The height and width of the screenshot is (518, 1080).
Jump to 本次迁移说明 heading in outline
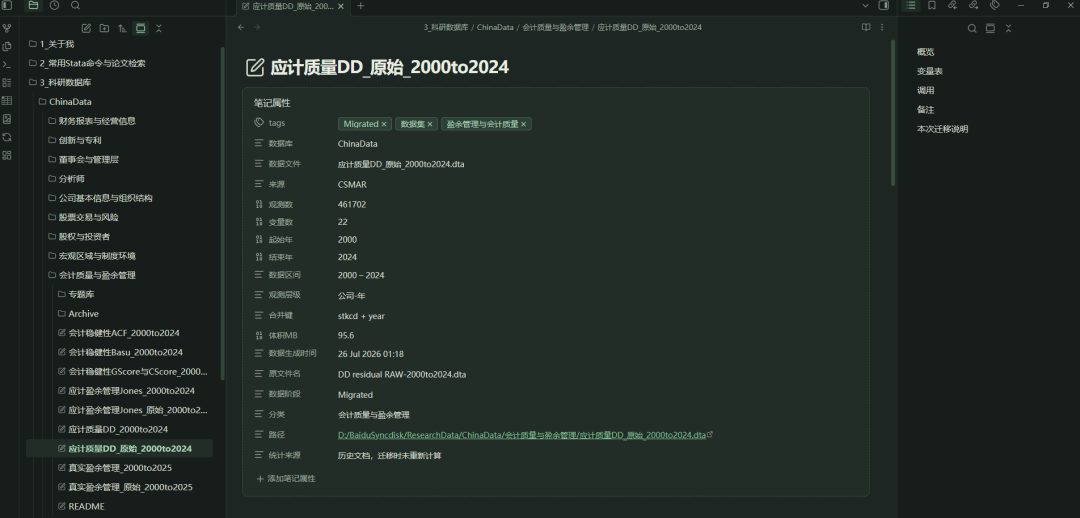942,129
